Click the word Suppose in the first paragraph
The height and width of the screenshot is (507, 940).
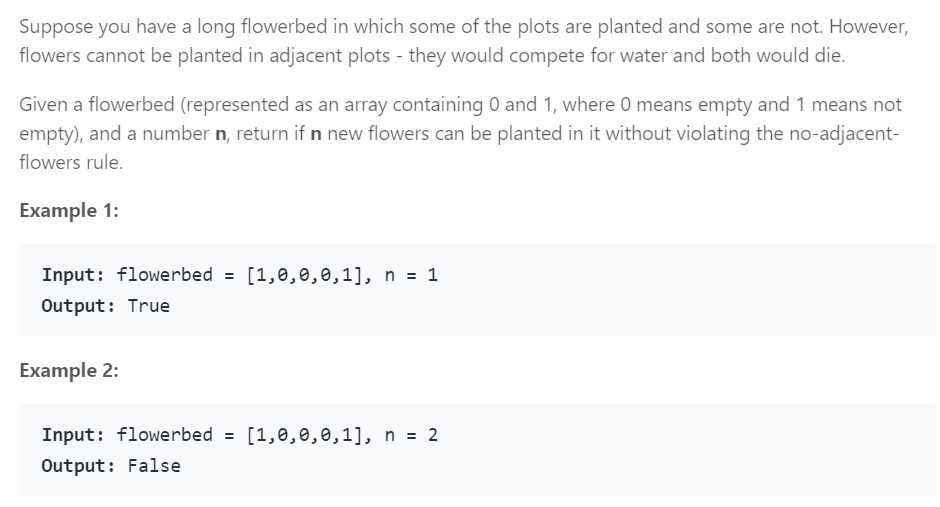pyautogui.click(x=56, y=27)
